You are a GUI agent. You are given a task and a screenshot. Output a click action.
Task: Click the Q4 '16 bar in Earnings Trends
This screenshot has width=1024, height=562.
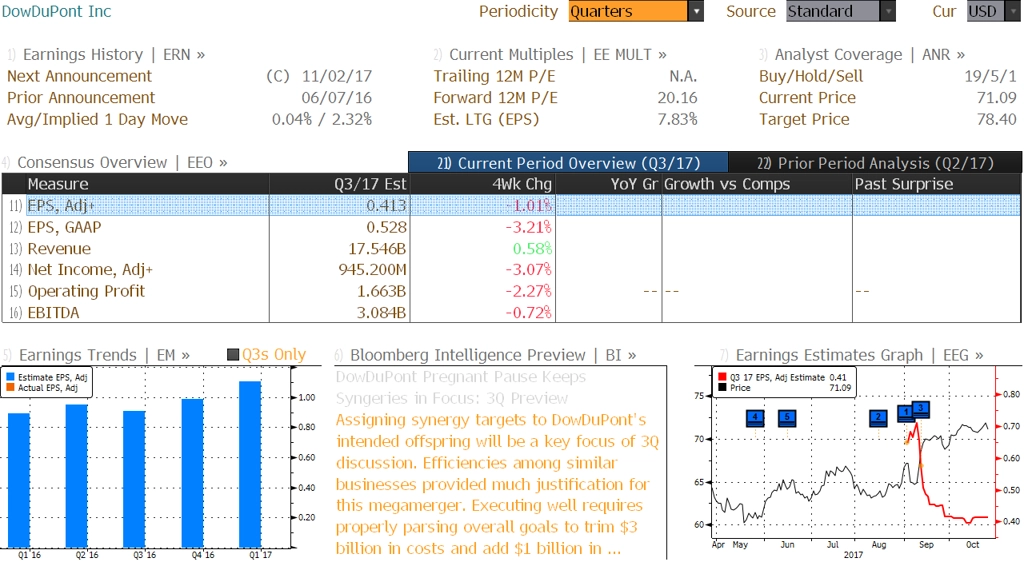coord(192,473)
